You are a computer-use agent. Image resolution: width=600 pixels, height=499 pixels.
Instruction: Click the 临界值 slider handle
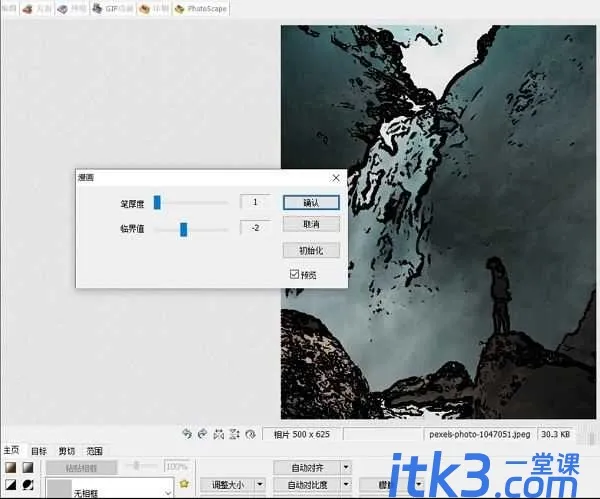[x=184, y=229]
